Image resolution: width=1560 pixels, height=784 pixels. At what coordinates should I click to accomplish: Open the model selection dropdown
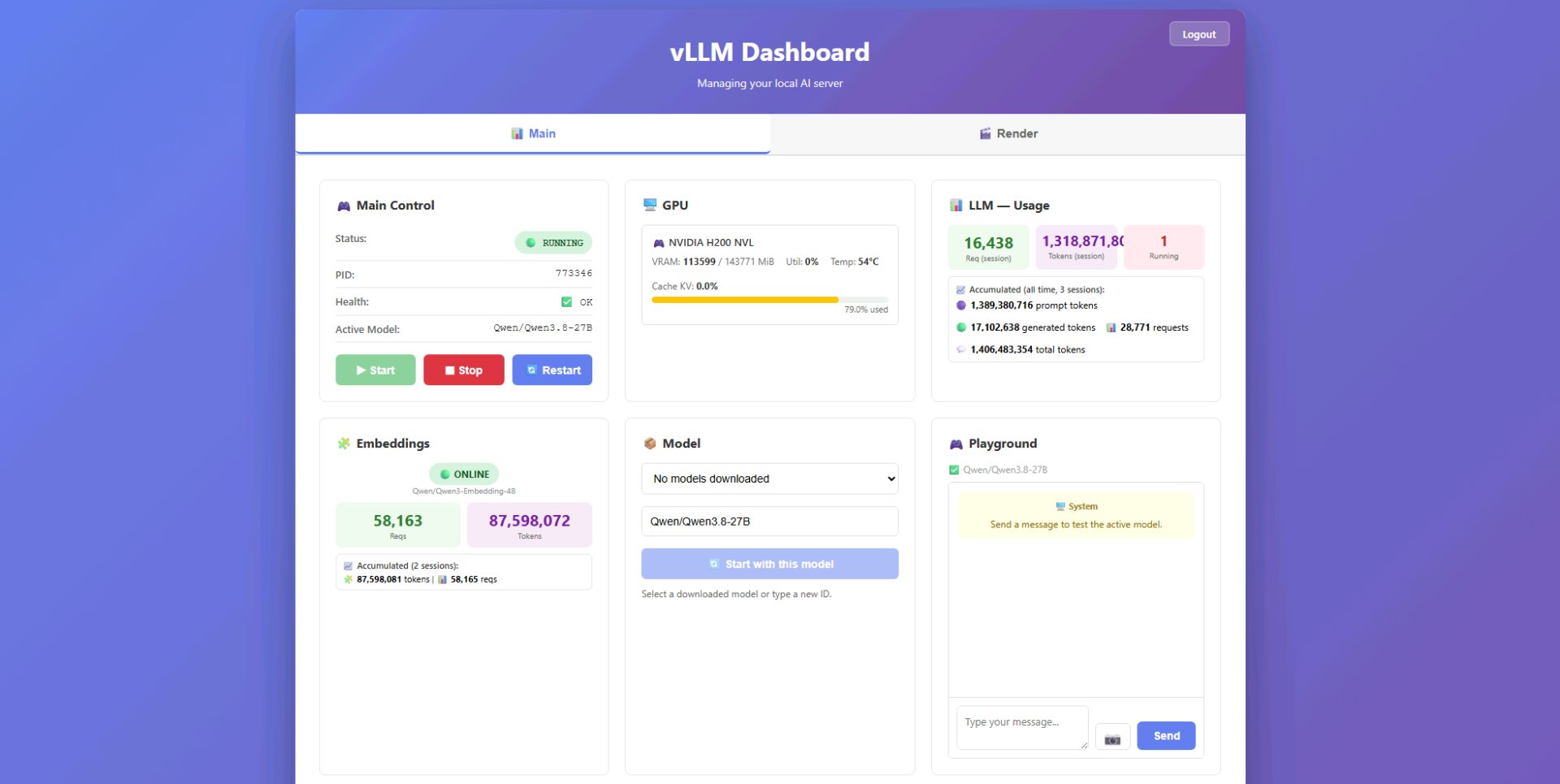tap(769, 479)
